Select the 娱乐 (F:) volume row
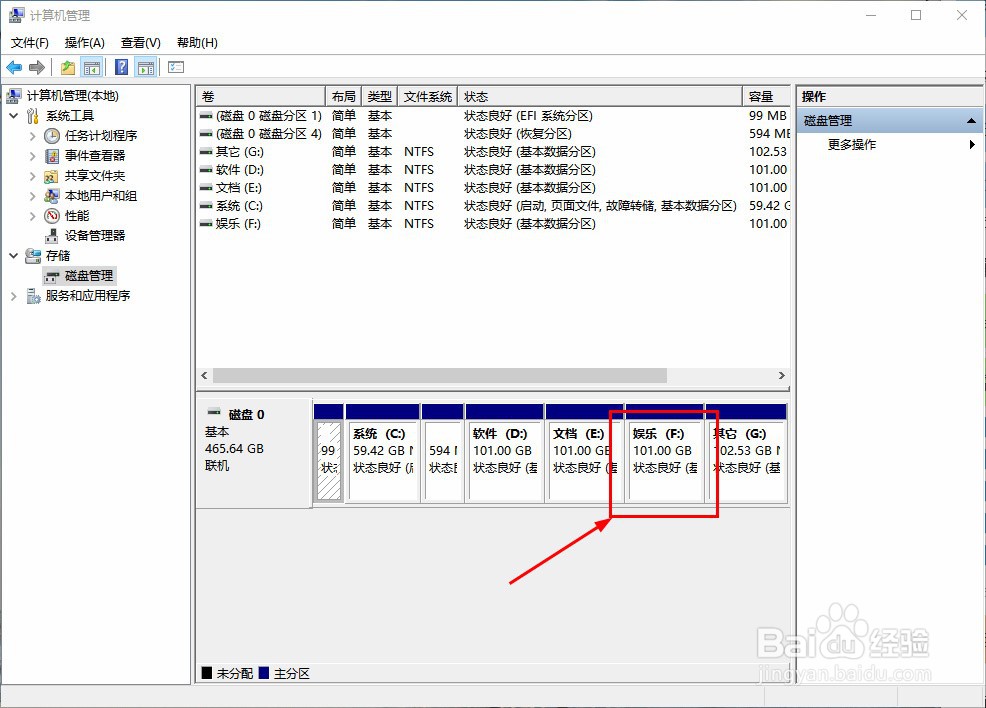This screenshot has width=986, height=708. click(x=494, y=224)
